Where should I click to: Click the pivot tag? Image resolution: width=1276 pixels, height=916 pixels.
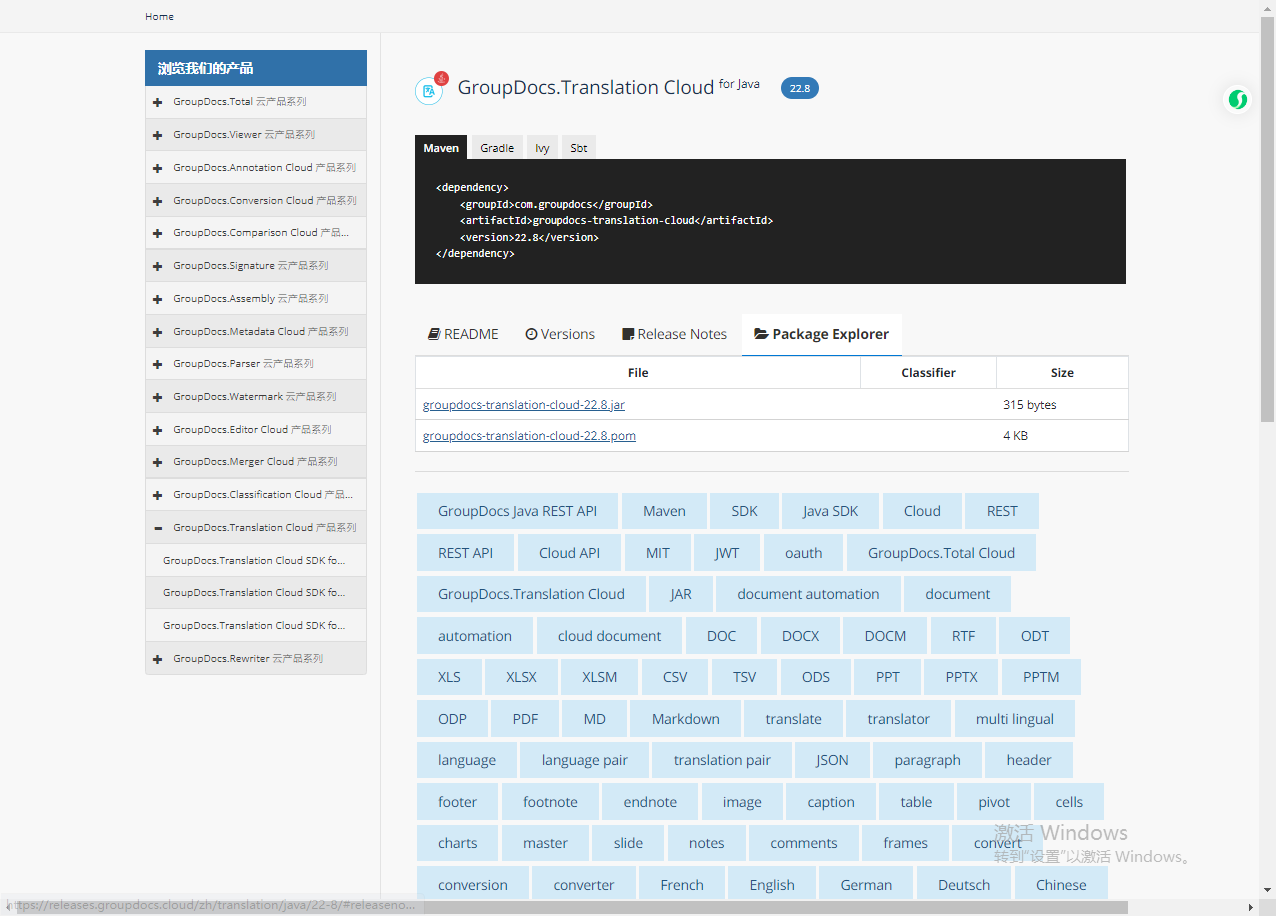994,802
